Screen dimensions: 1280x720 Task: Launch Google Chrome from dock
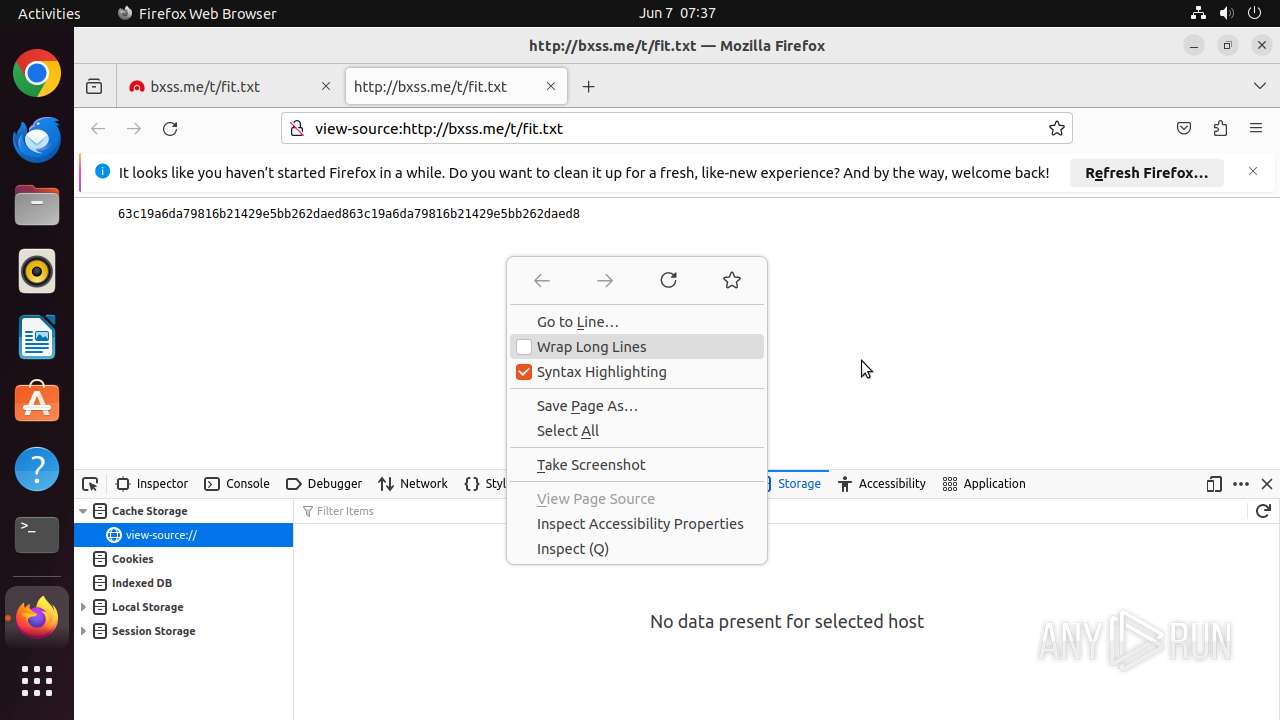[37, 74]
